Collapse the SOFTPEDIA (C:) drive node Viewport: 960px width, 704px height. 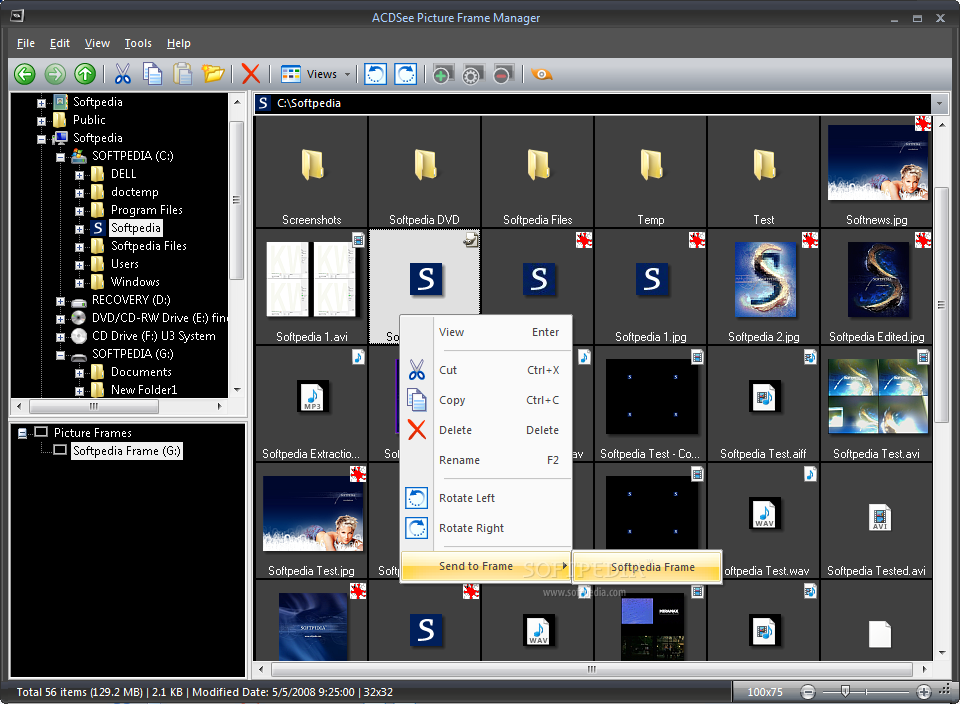[x=61, y=156]
